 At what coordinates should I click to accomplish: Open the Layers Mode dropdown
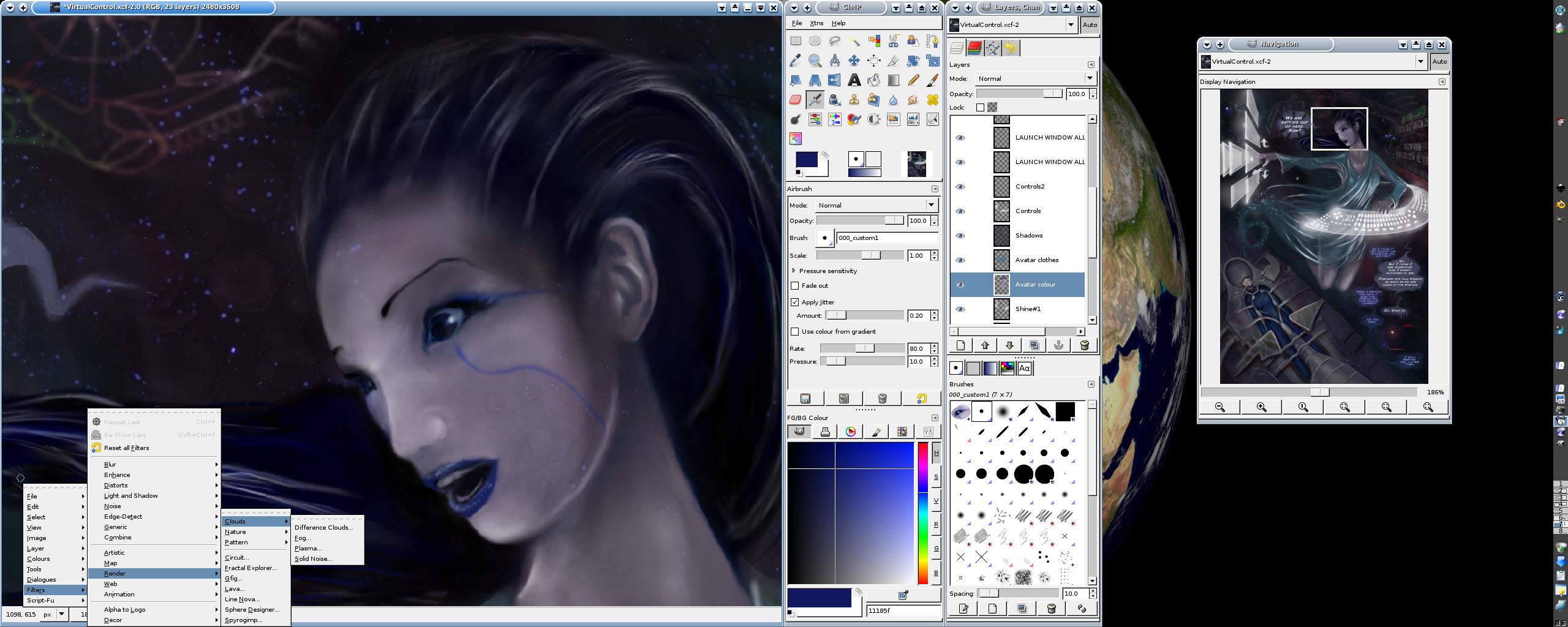click(x=1035, y=78)
